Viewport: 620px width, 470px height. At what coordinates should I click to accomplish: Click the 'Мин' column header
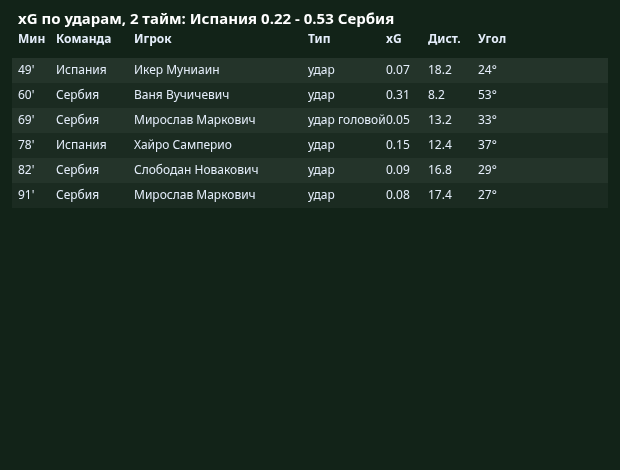pos(32,39)
